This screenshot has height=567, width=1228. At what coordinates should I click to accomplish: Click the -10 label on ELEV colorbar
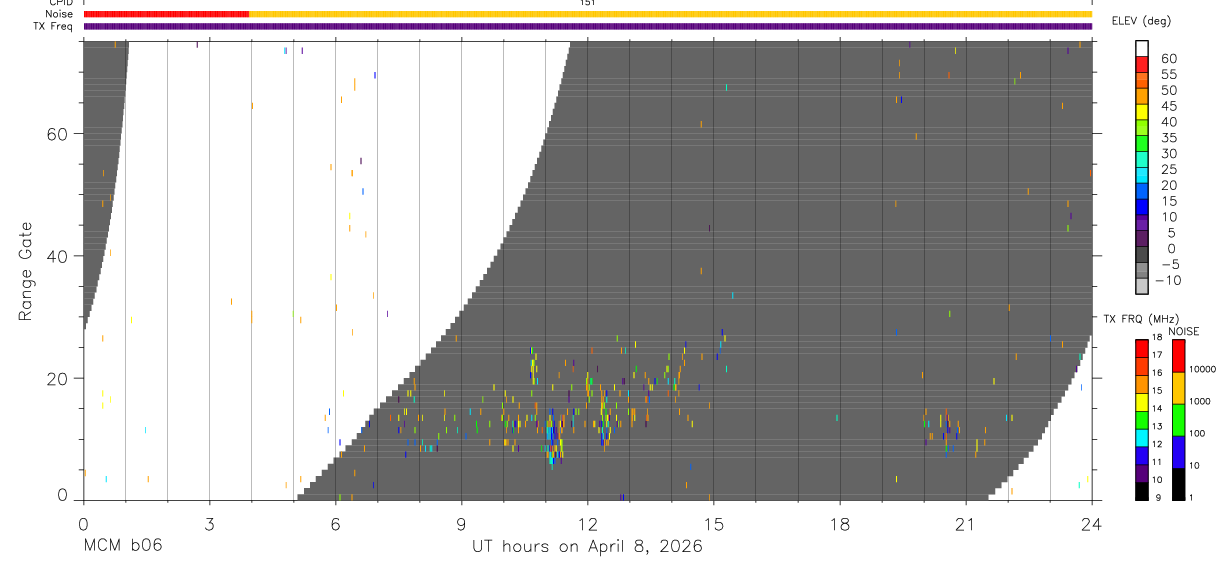click(x=1168, y=280)
